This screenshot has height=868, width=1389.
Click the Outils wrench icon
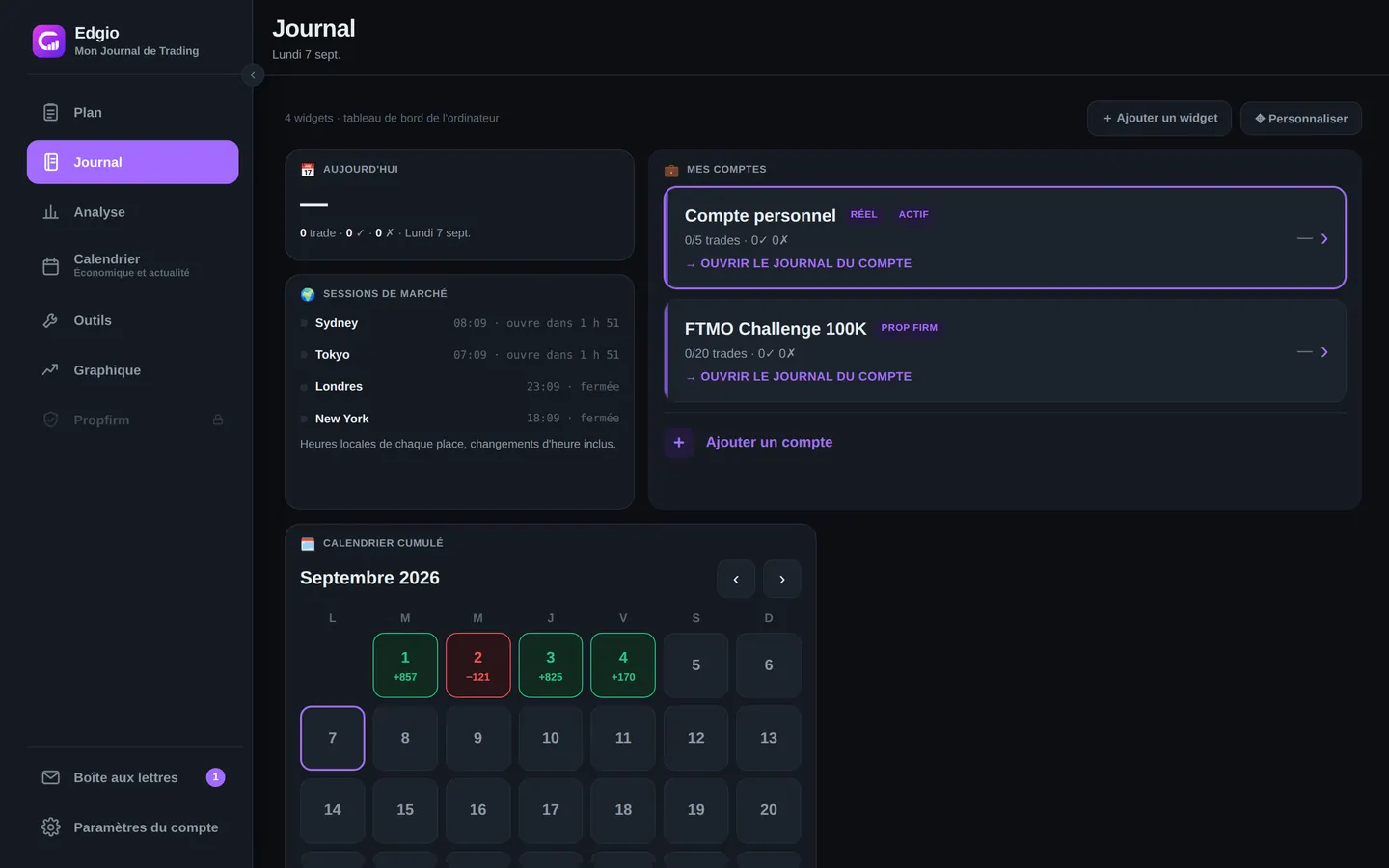coord(51,320)
